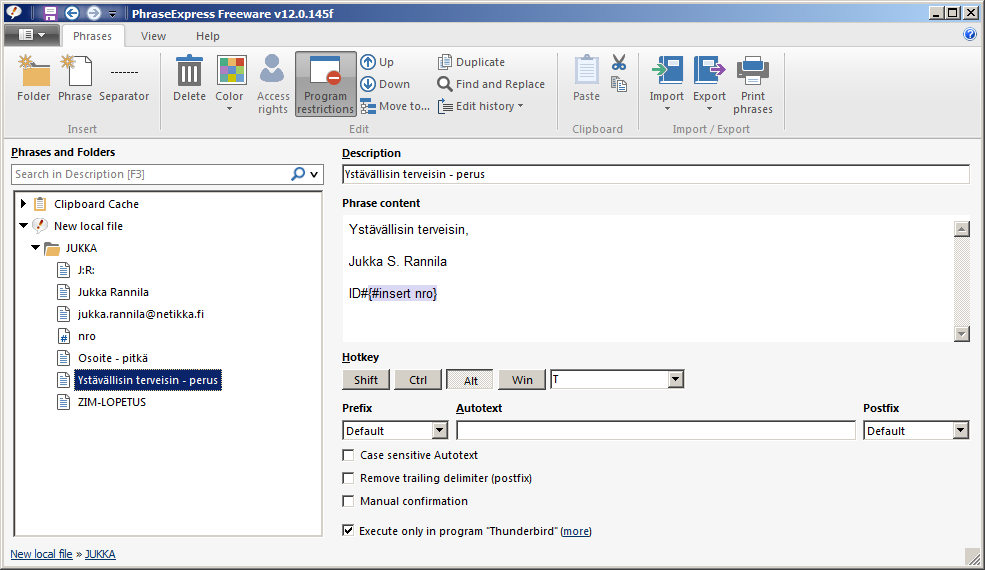Cut with the scissors icon
Screen dimensions: 985x570
(619, 62)
